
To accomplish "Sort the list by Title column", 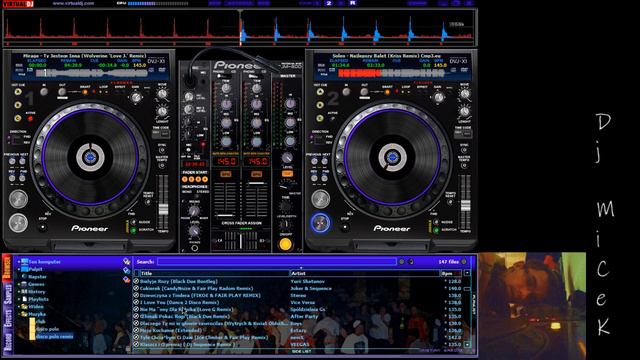I will pos(214,273).
